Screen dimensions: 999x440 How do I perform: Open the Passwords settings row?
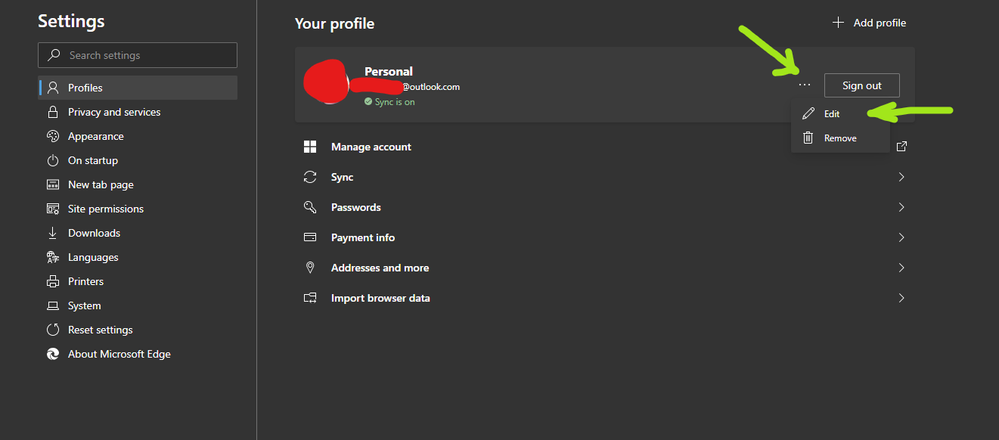click(605, 207)
